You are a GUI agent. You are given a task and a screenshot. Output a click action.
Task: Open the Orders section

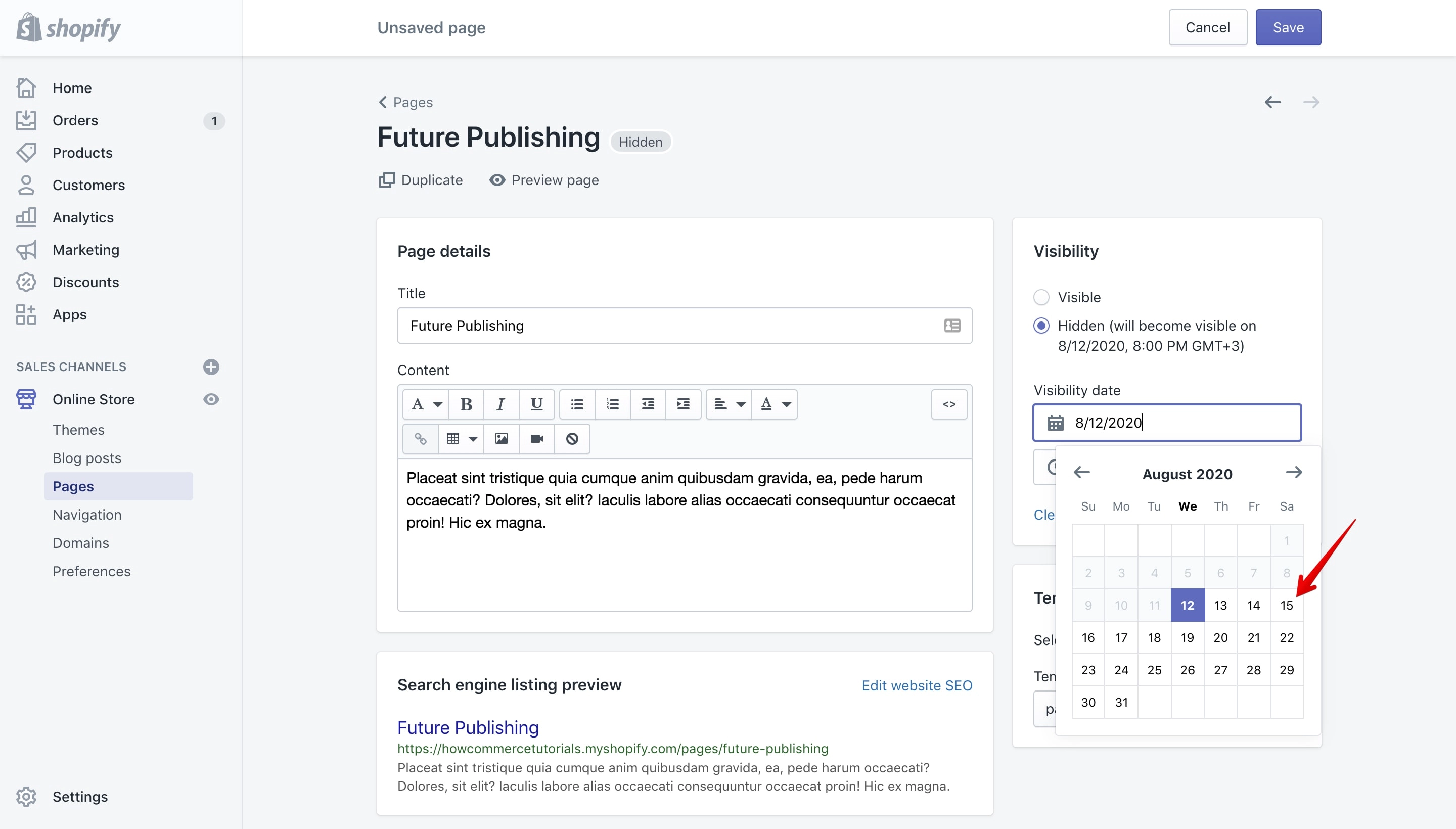pos(75,120)
